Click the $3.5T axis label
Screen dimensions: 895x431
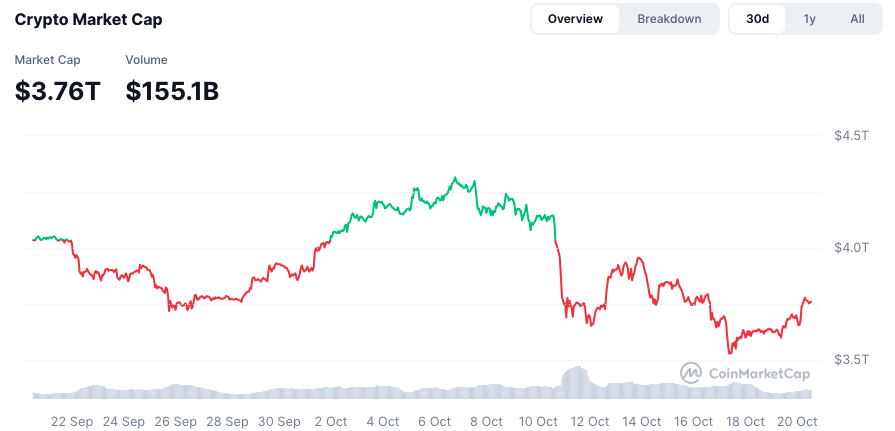851,359
